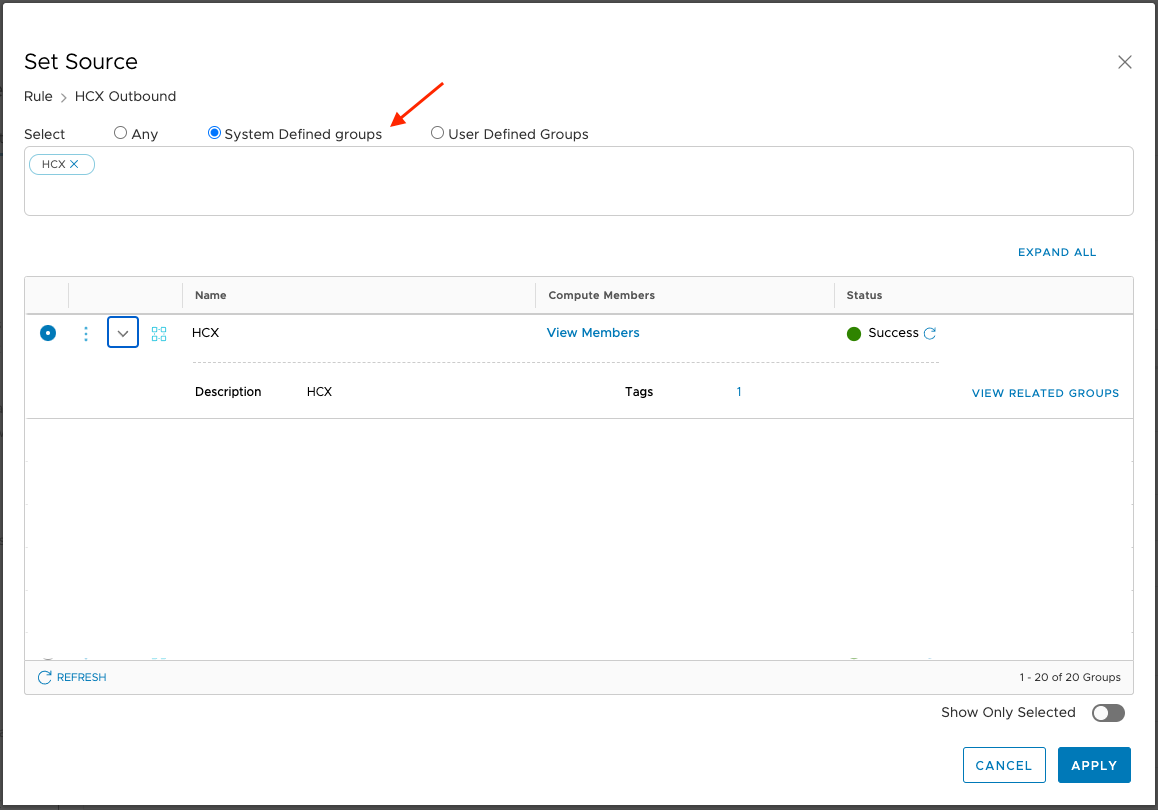Screen dimensions: 1158x810
Task: Click the green Success status indicator
Action: (854, 334)
